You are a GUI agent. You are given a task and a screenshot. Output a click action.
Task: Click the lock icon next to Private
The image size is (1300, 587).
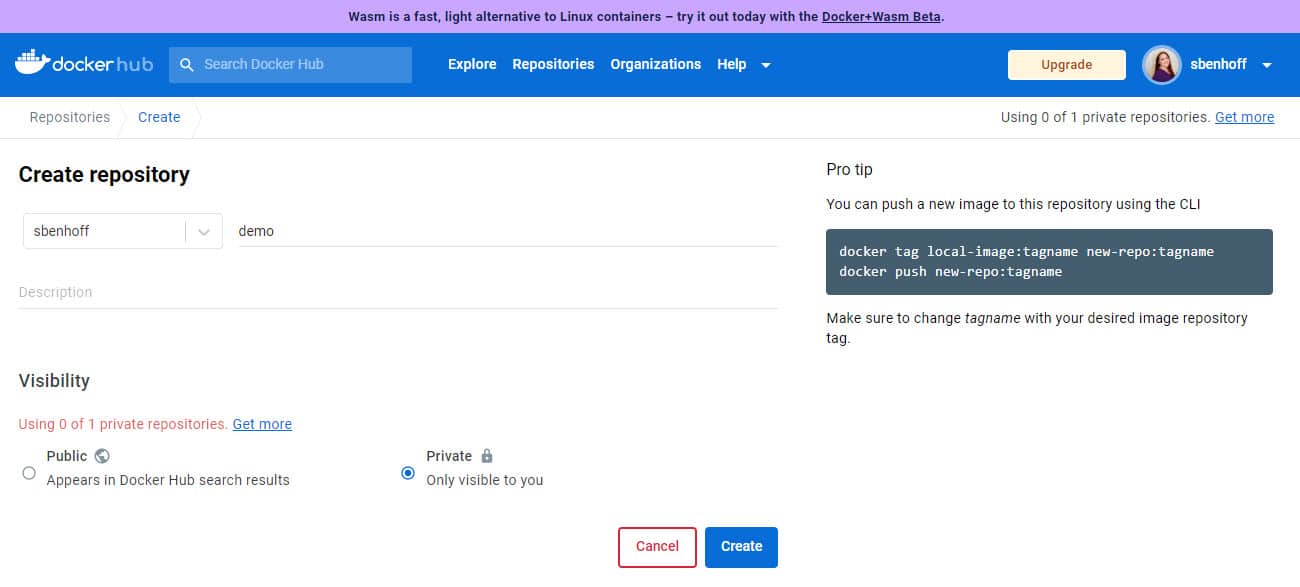(x=487, y=455)
